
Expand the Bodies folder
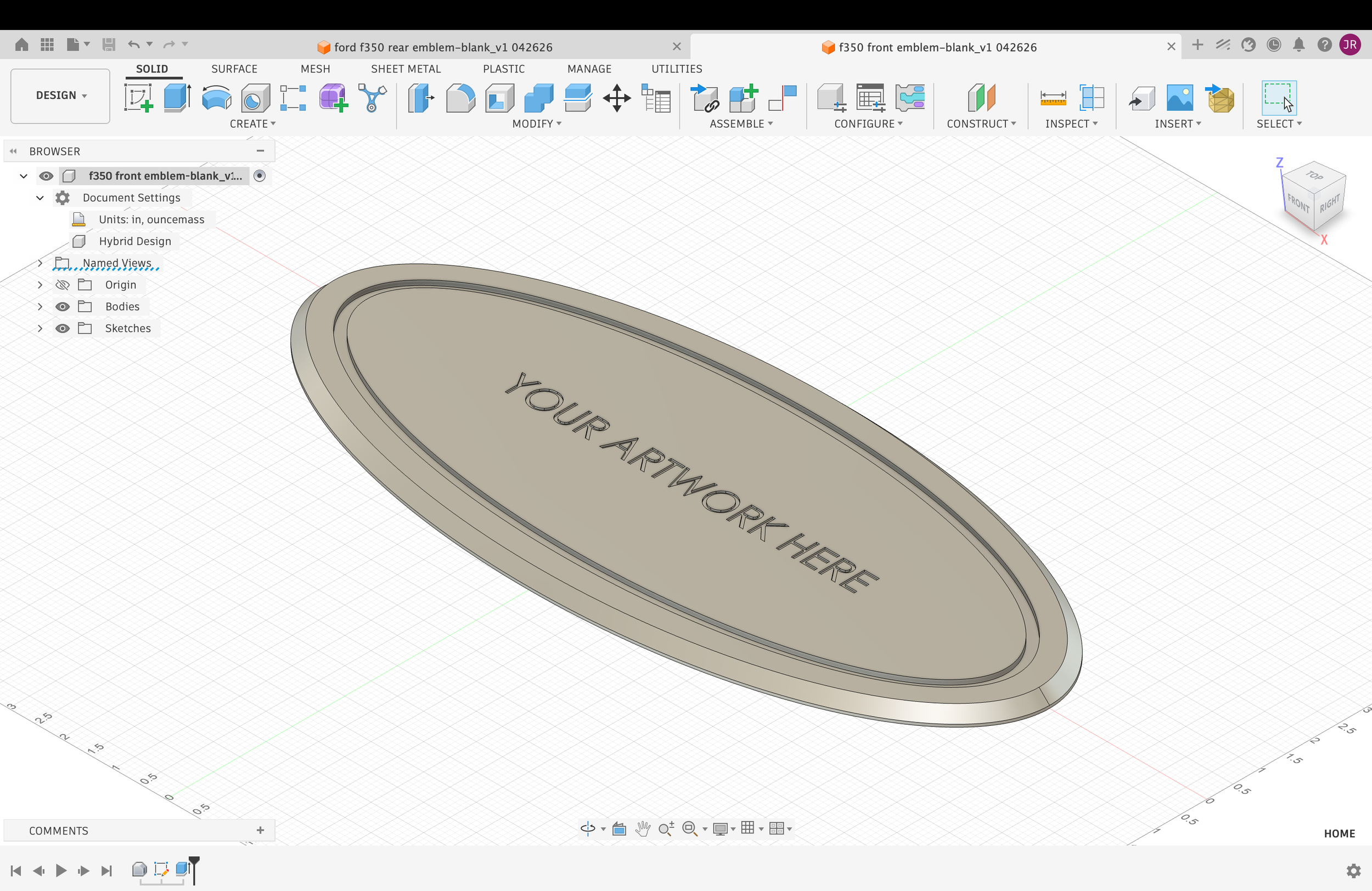pyautogui.click(x=40, y=307)
